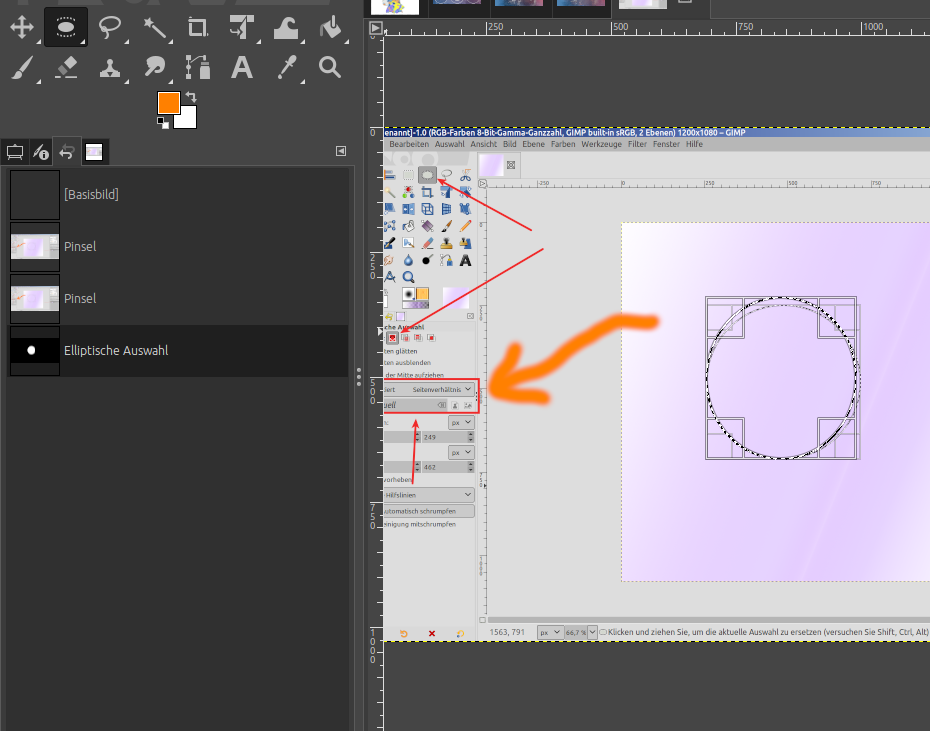This screenshot has height=731, width=930.
Task: Activate the Crop tool
Action: point(198,27)
